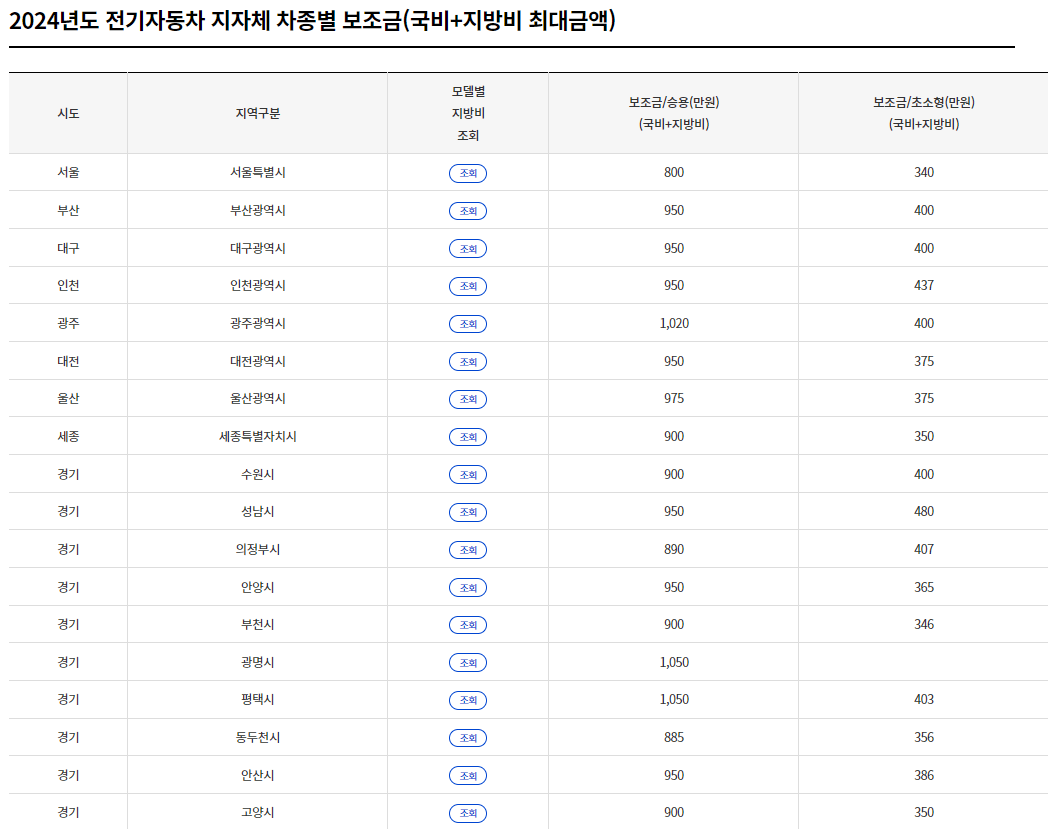Click 조회 button for 인천광역시
This screenshot has height=829, width=1052.
click(467, 286)
